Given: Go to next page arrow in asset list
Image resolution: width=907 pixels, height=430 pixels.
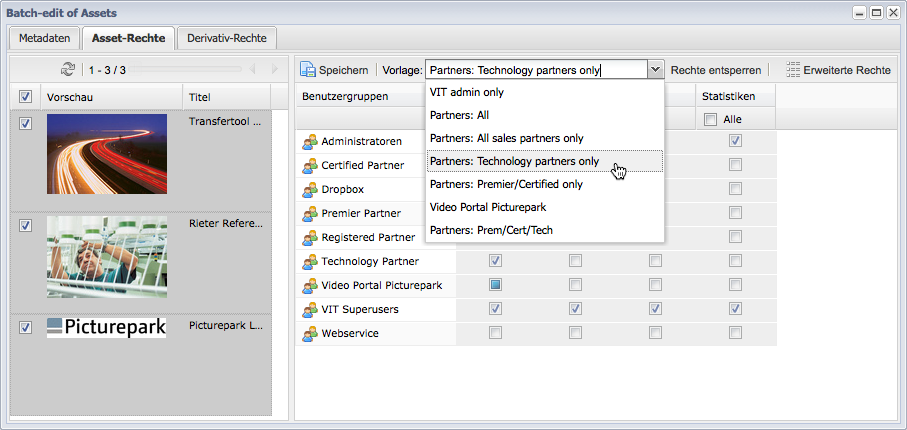Looking at the screenshot, I should tap(275, 69).
